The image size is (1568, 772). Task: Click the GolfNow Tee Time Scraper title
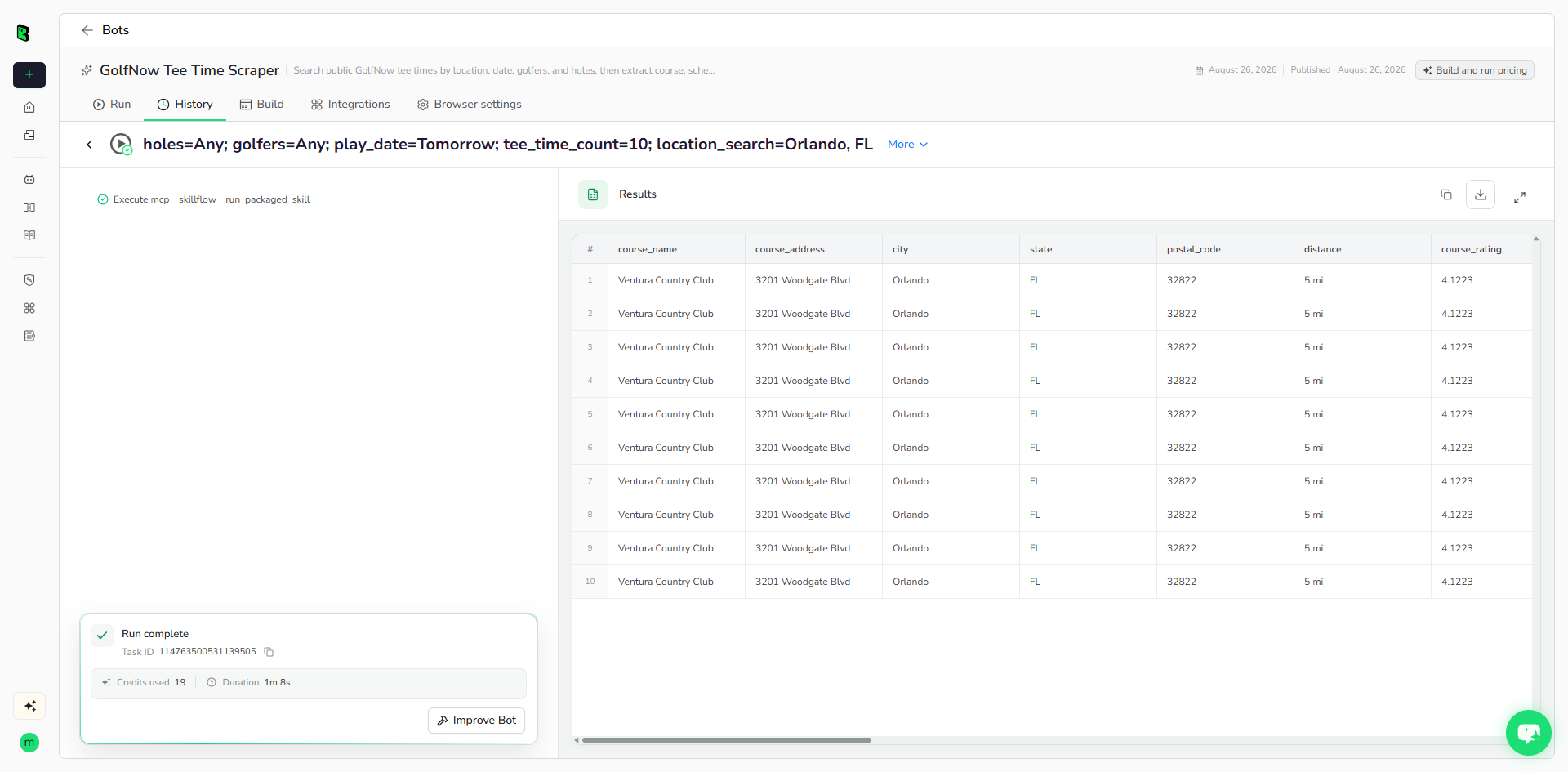pyautogui.click(x=189, y=70)
